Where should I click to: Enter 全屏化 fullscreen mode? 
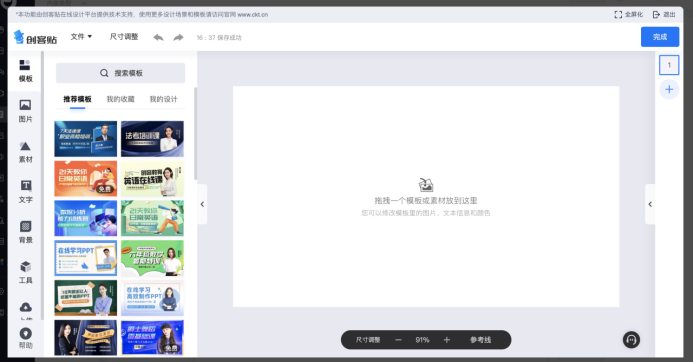click(628, 15)
